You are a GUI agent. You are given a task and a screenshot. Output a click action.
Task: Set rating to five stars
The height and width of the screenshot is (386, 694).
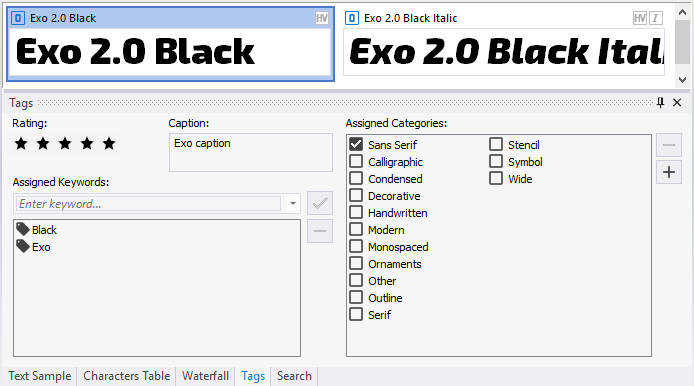(x=109, y=143)
